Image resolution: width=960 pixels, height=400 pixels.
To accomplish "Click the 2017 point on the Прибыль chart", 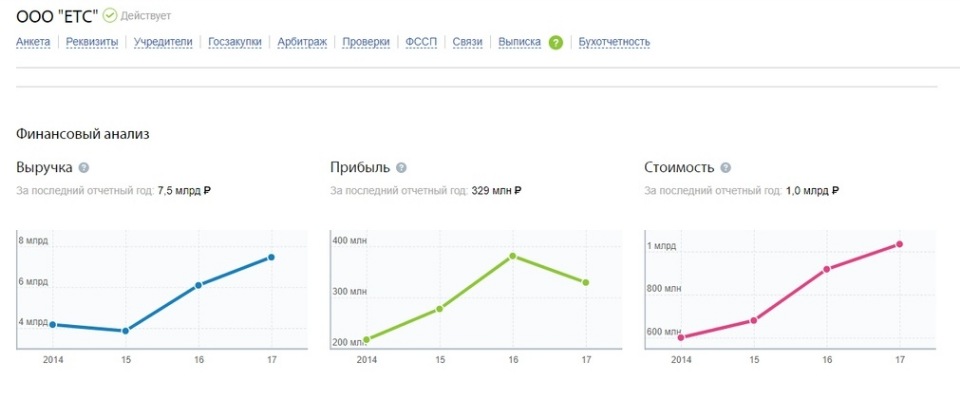I will point(586,282).
